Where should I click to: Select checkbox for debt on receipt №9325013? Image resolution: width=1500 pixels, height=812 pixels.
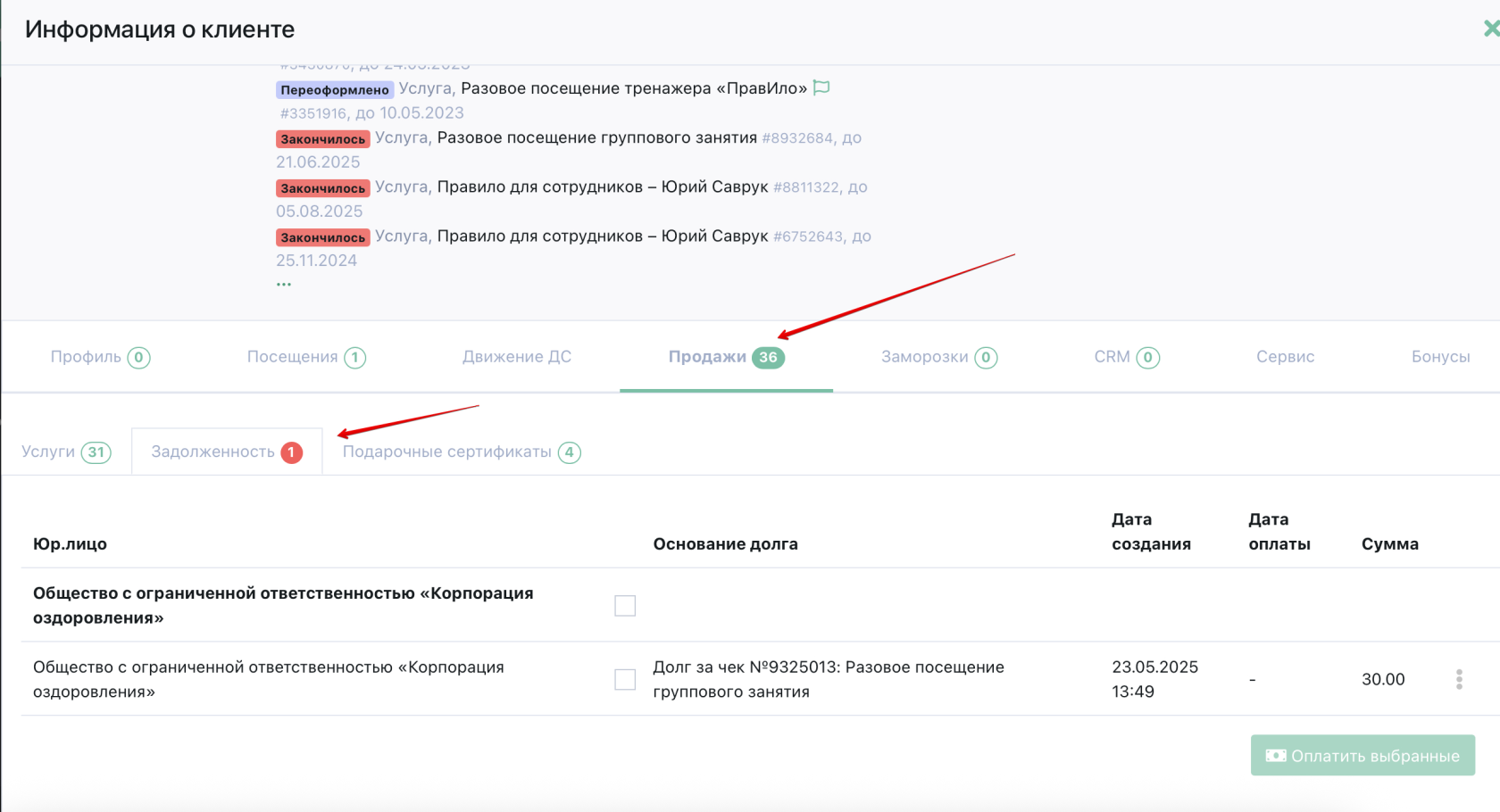(x=625, y=679)
